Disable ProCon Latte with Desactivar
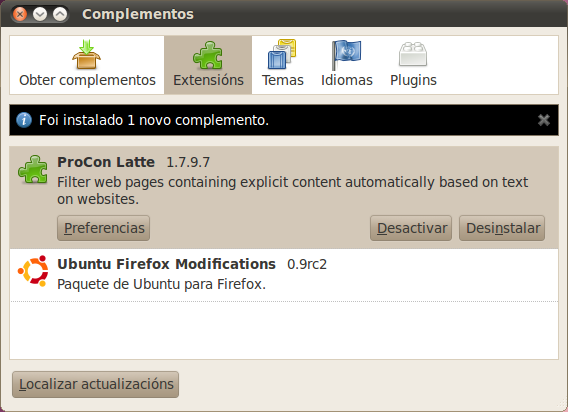This screenshot has width=568, height=412. tap(411, 228)
